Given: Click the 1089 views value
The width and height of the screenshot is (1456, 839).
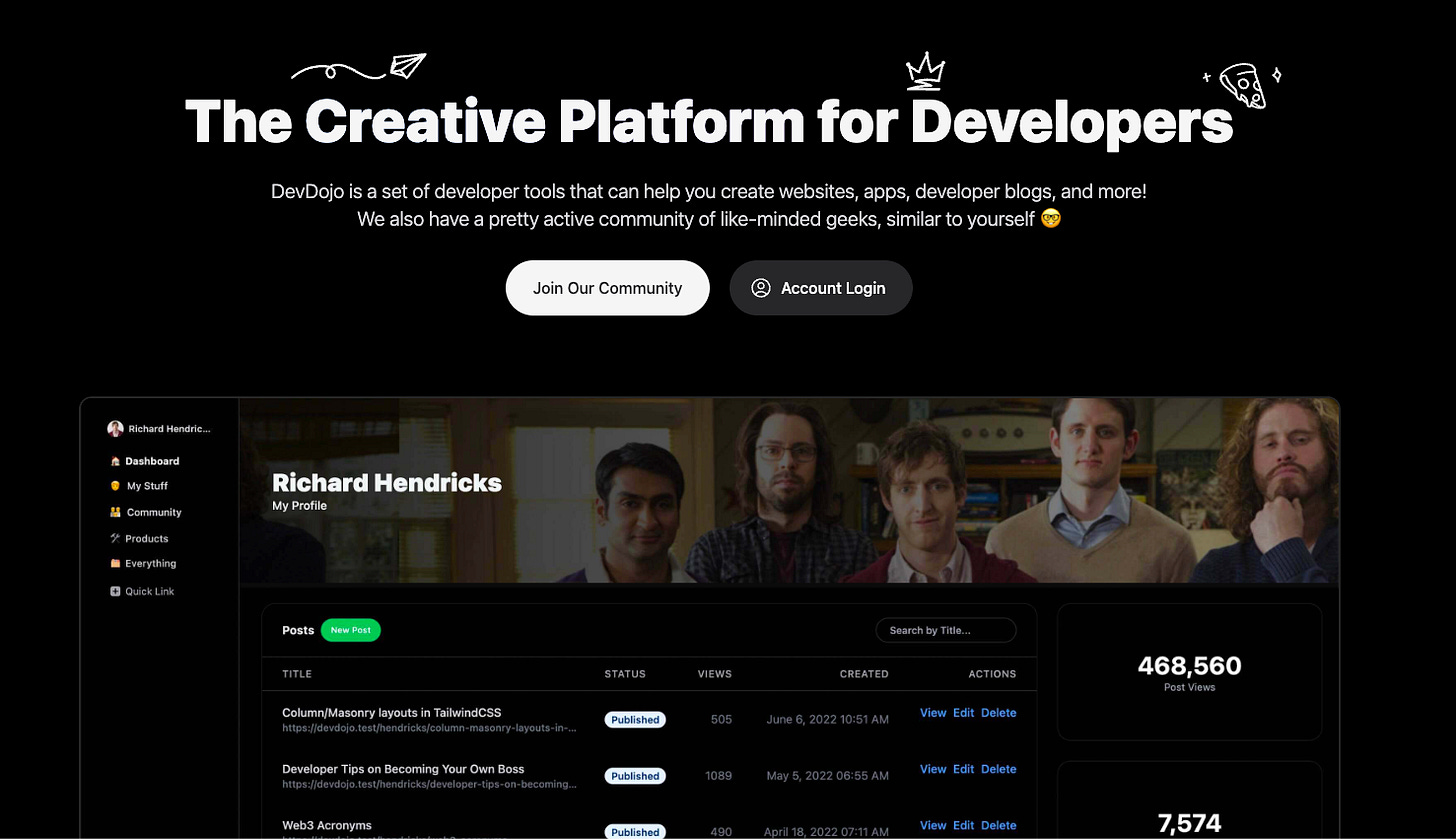Looking at the screenshot, I should pyautogui.click(x=718, y=776).
